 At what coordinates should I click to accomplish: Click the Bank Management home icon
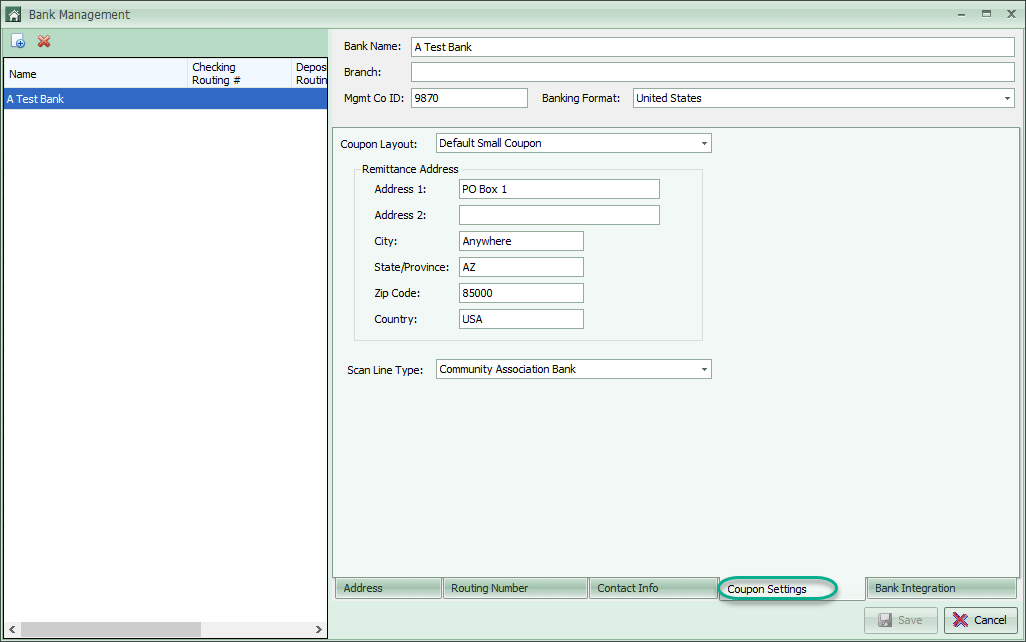click(x=13, y=14)
